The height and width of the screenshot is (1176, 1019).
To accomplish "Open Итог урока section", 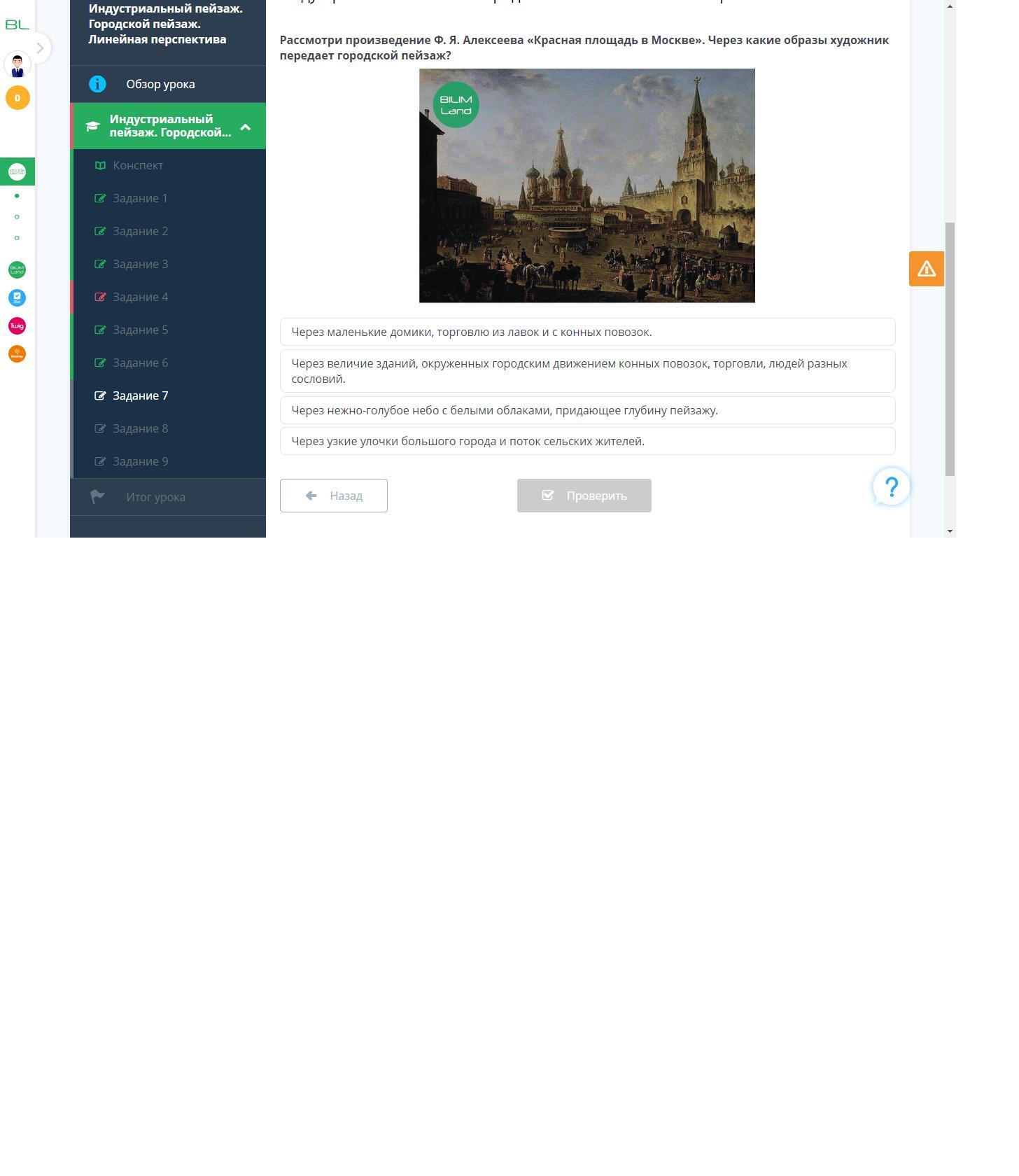I will (x=168, y=497).
